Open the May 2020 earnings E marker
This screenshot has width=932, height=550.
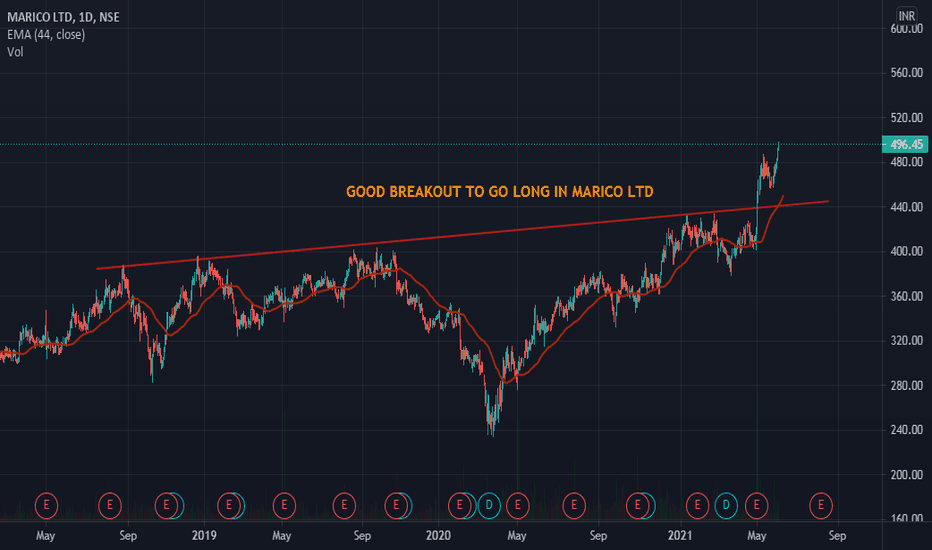(518, 506)
